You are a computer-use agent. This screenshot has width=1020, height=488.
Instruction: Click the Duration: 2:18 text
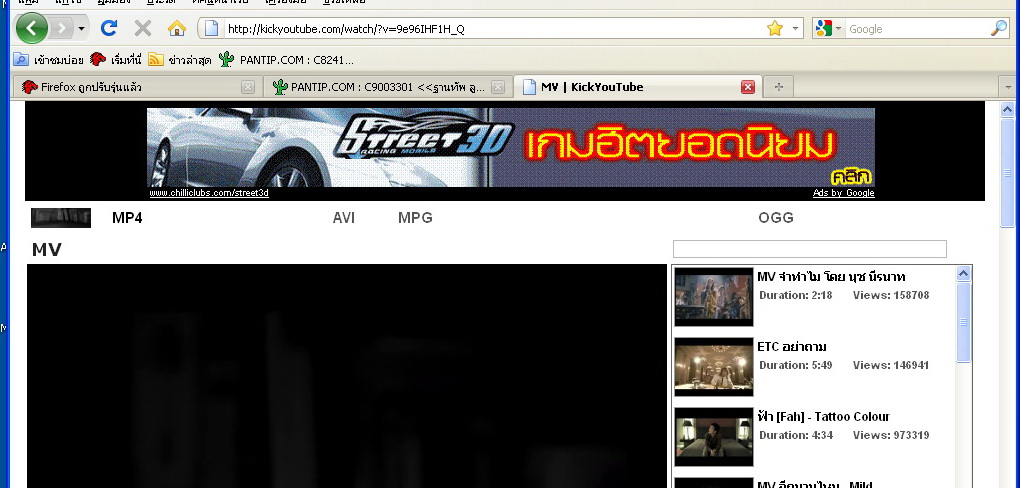click(x=796, y=295)
